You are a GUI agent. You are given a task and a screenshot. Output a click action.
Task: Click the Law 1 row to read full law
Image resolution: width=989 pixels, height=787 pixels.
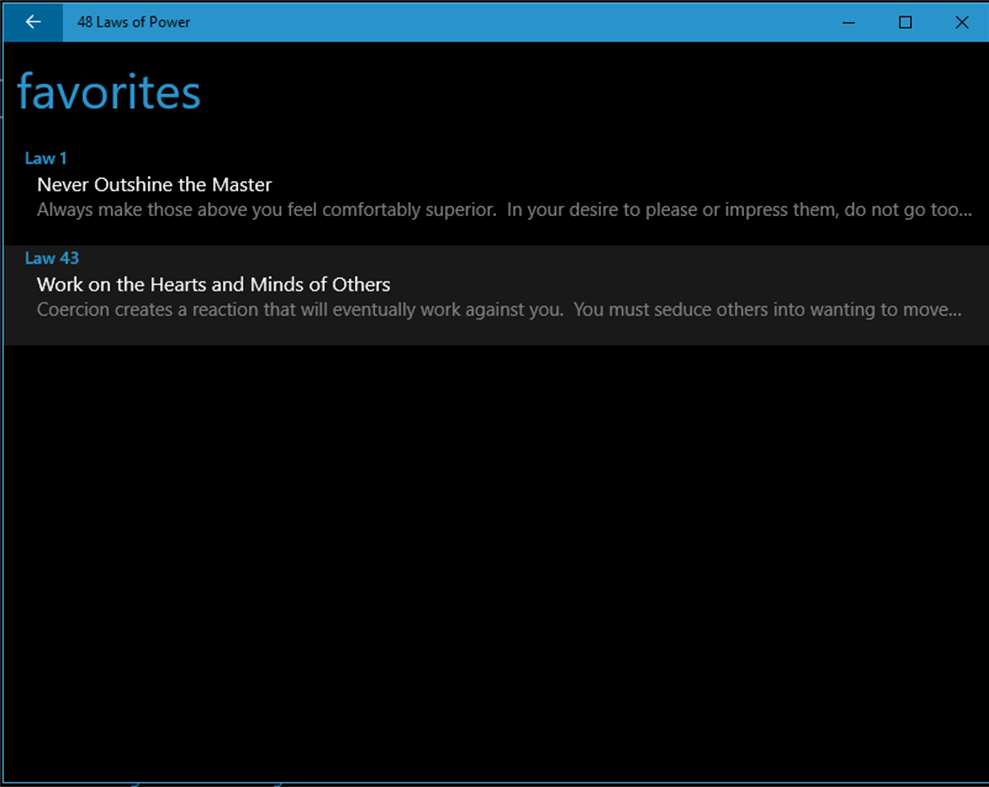point(400,185)
